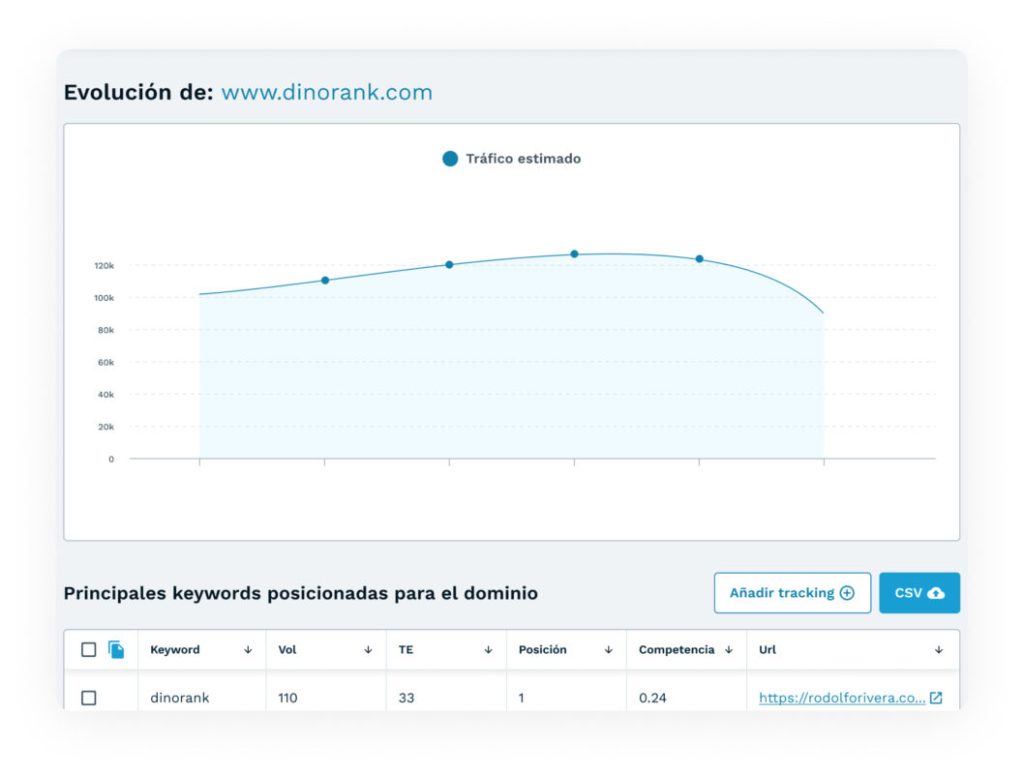Sort by Vol using its arrow
This screenshot has width=1024, height=774.
point(368,650)
